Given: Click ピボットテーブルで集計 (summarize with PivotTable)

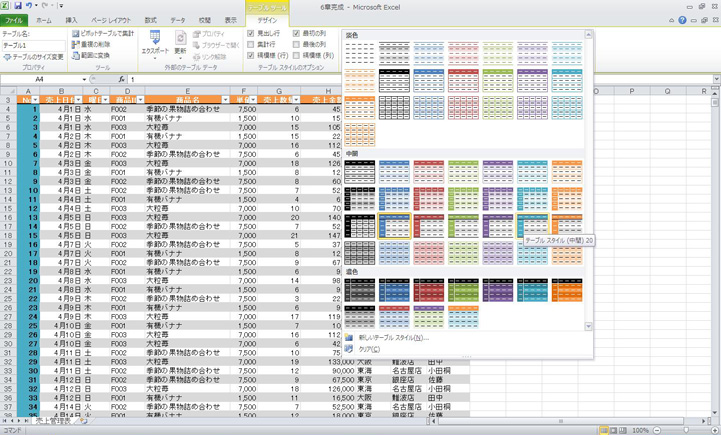Looking at the screenshot, I should tap(107, 34).
